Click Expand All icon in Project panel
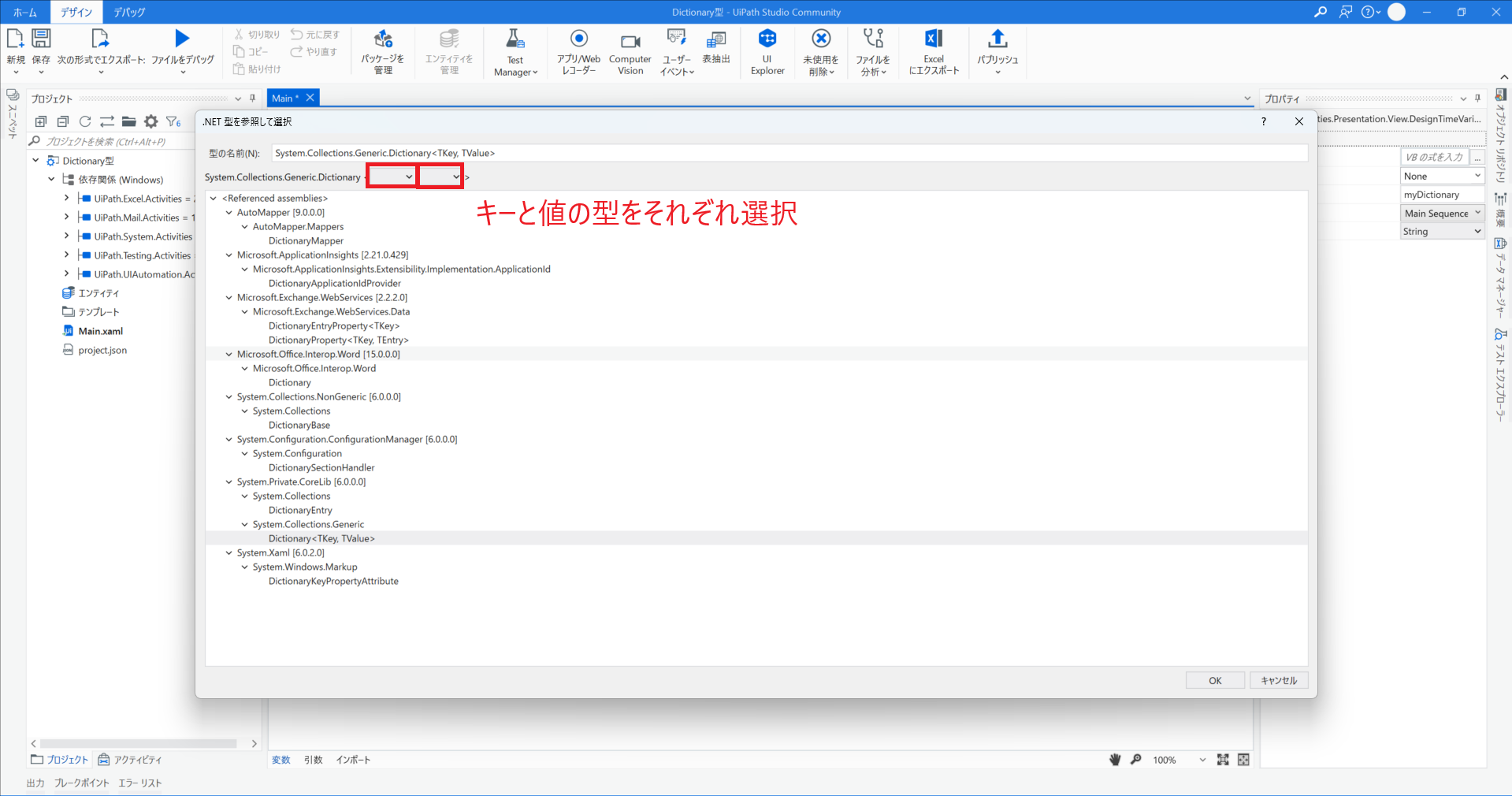 coord(41,121)
